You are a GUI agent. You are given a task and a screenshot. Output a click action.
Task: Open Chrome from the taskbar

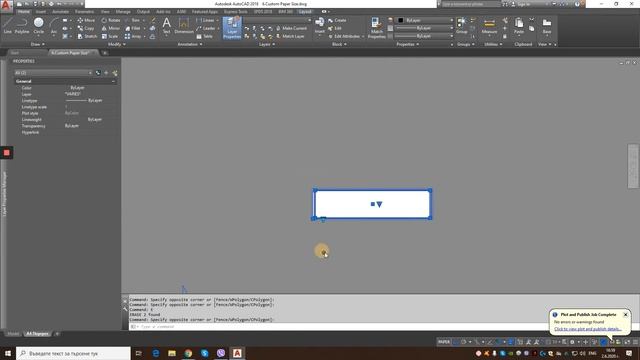point(188,353)
